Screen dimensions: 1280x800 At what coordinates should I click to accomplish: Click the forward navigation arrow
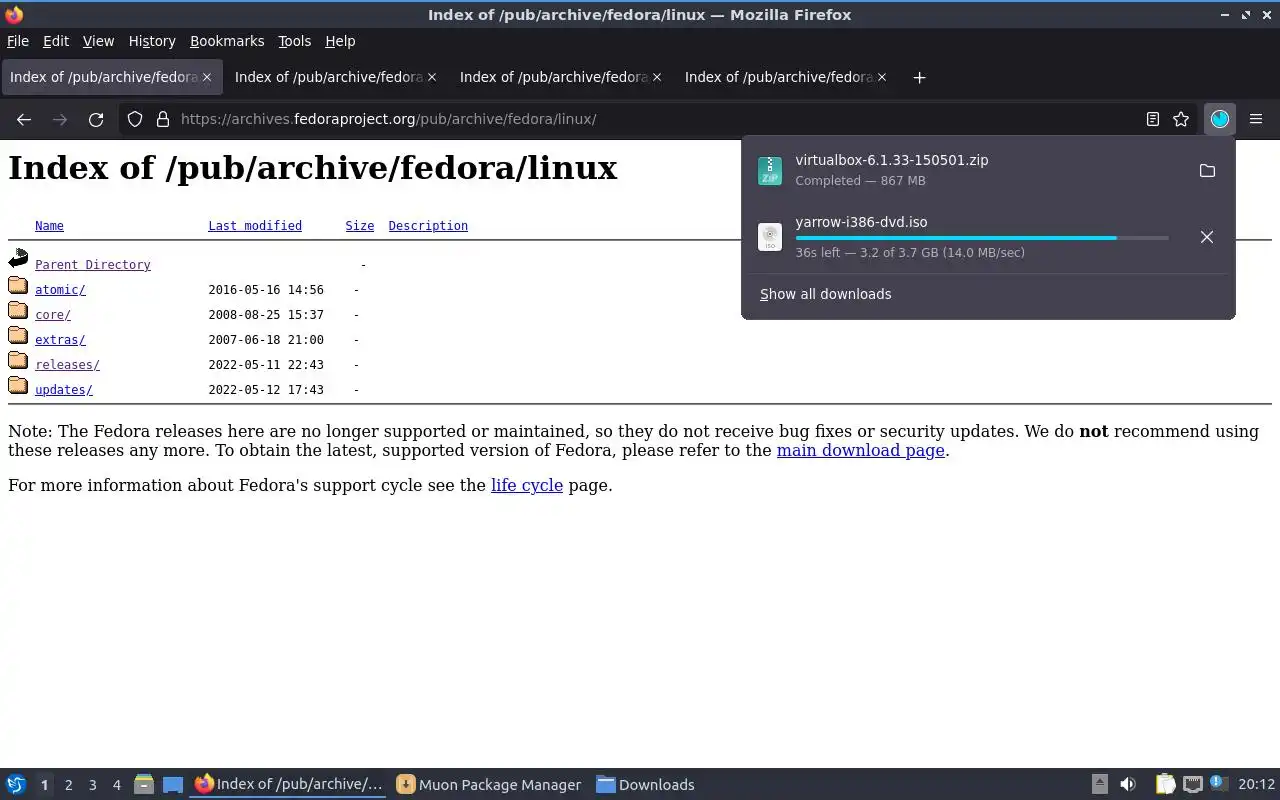click(x=60, y=119)
